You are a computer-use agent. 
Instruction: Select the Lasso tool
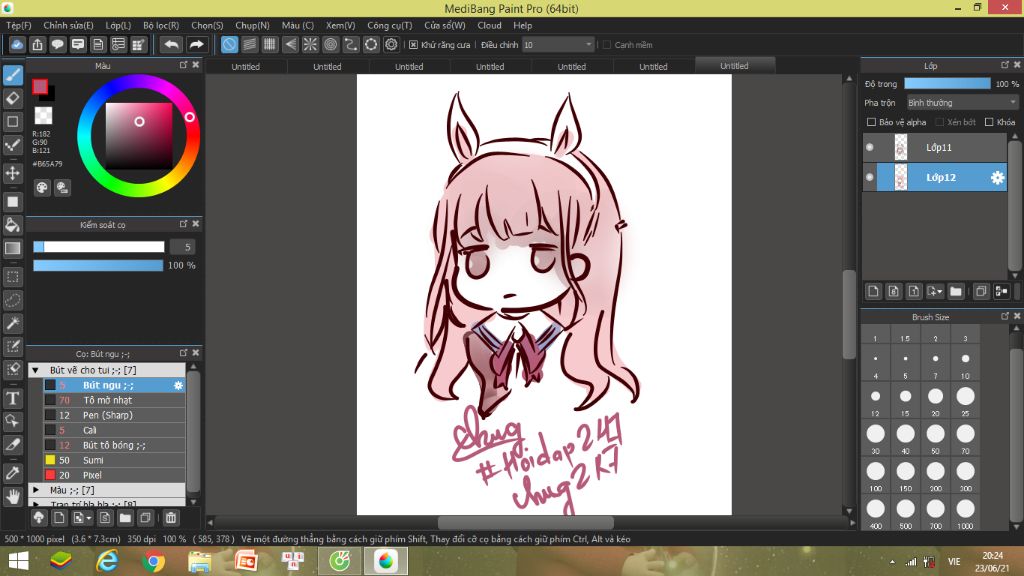pyautogui.click(x=12, y=300)
